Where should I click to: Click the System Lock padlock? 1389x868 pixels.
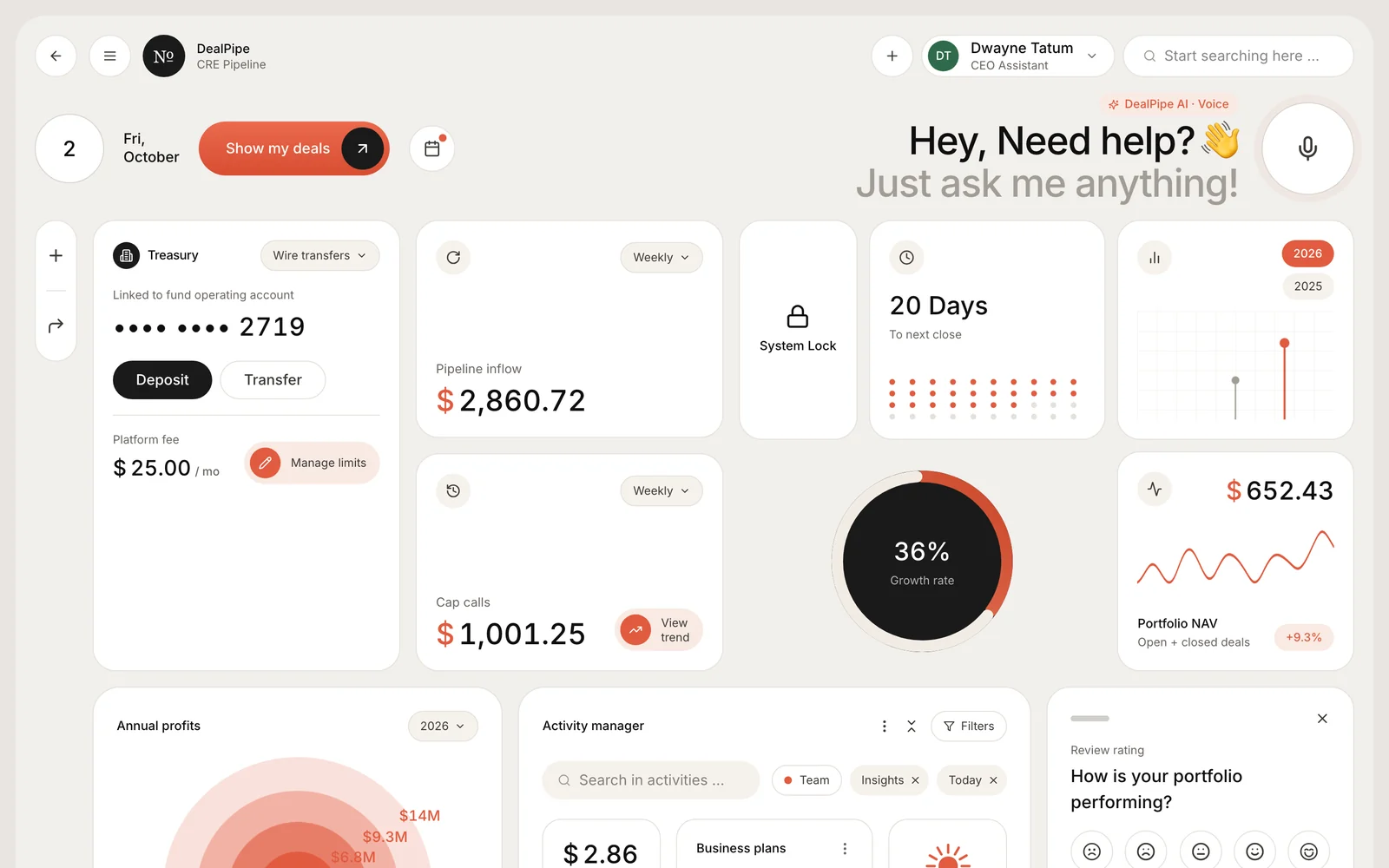798,317
